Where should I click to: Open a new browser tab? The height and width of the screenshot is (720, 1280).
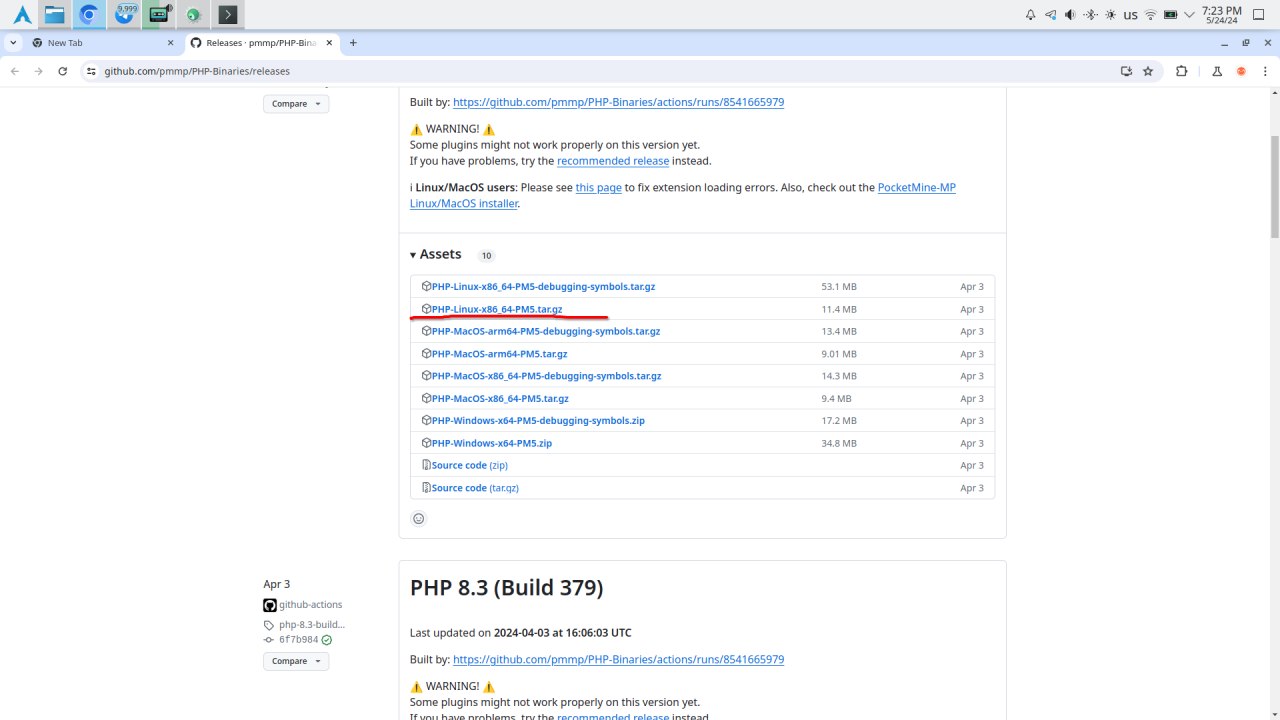point(353,43)
